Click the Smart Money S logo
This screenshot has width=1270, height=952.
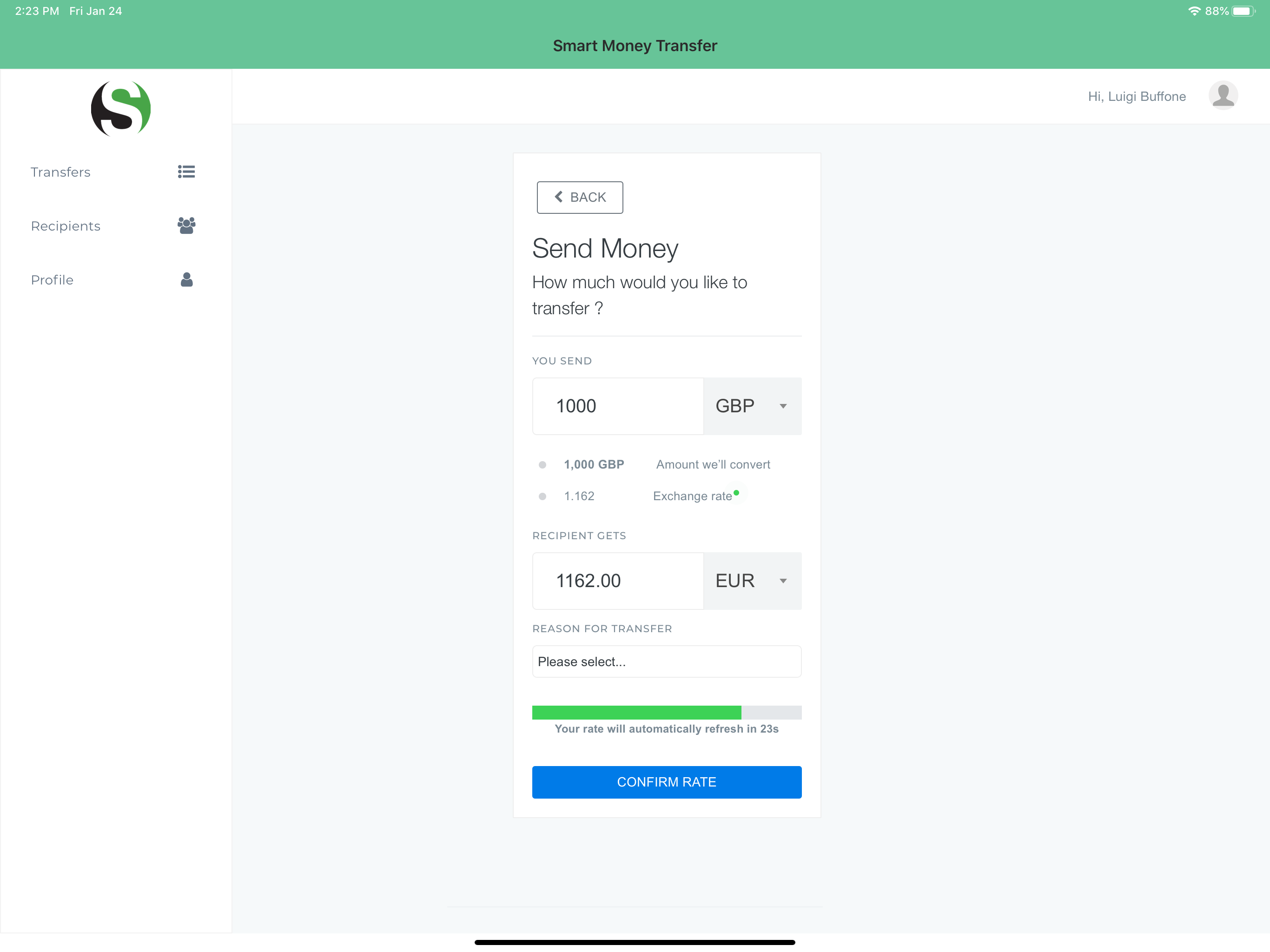120,108
